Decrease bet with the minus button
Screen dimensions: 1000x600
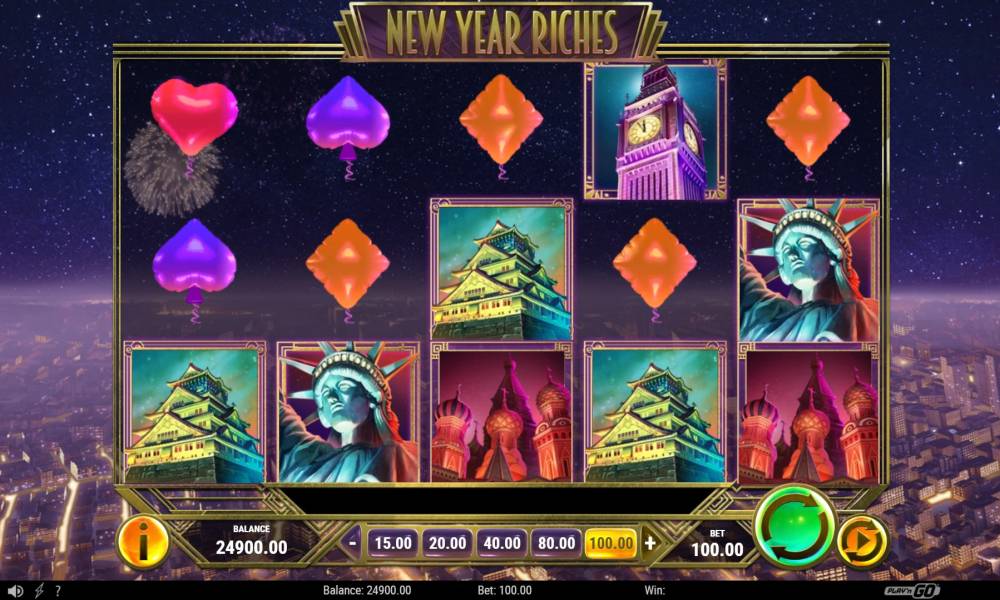point(352,543)
